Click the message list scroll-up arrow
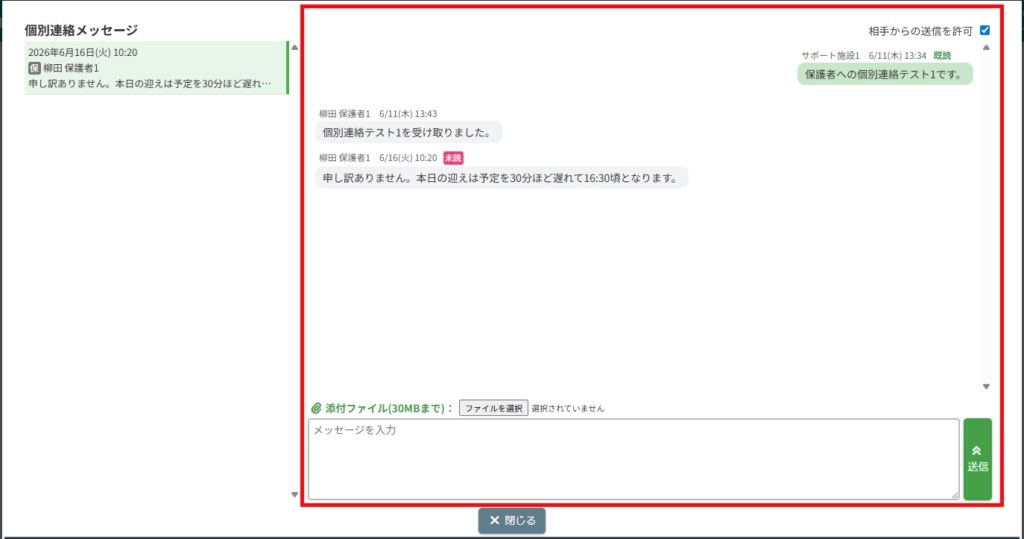This screenshot has height=539, width=1024. click(295, 48)
